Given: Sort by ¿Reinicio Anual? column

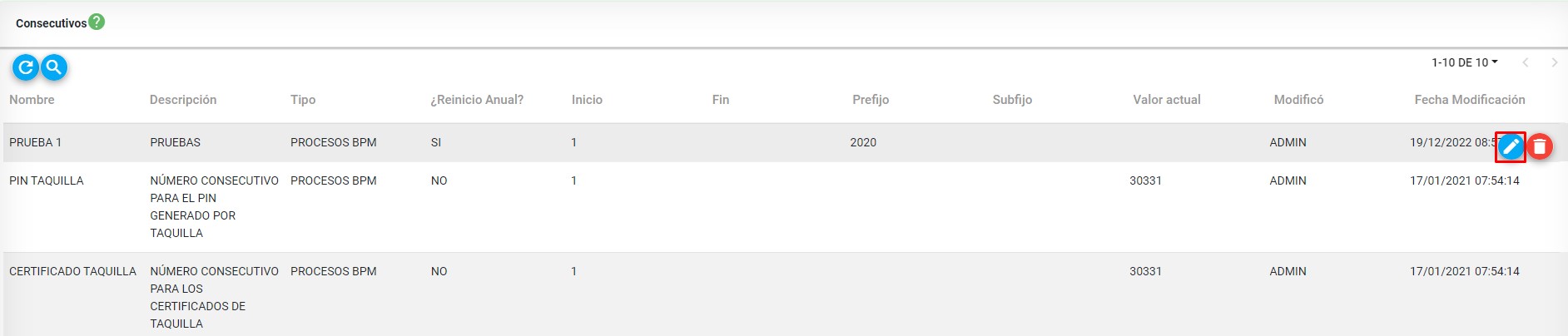Looking at the screenshot, I should pos(477,100).
